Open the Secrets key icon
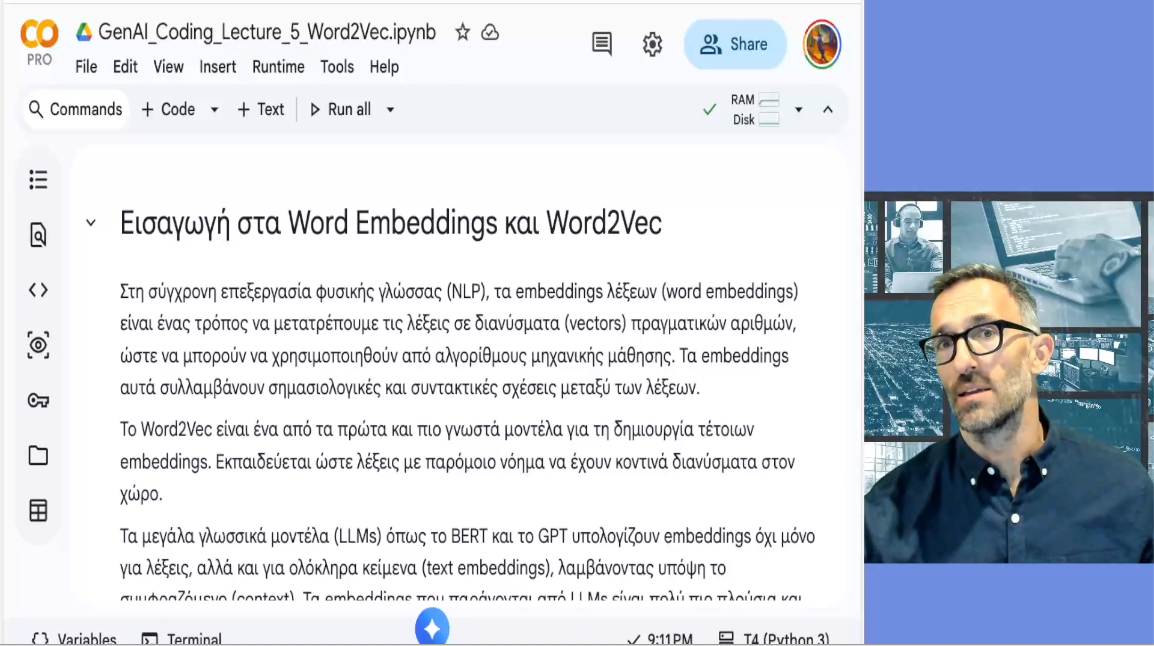This screenshot has height=646, width=1154. (x=38, y=401)
